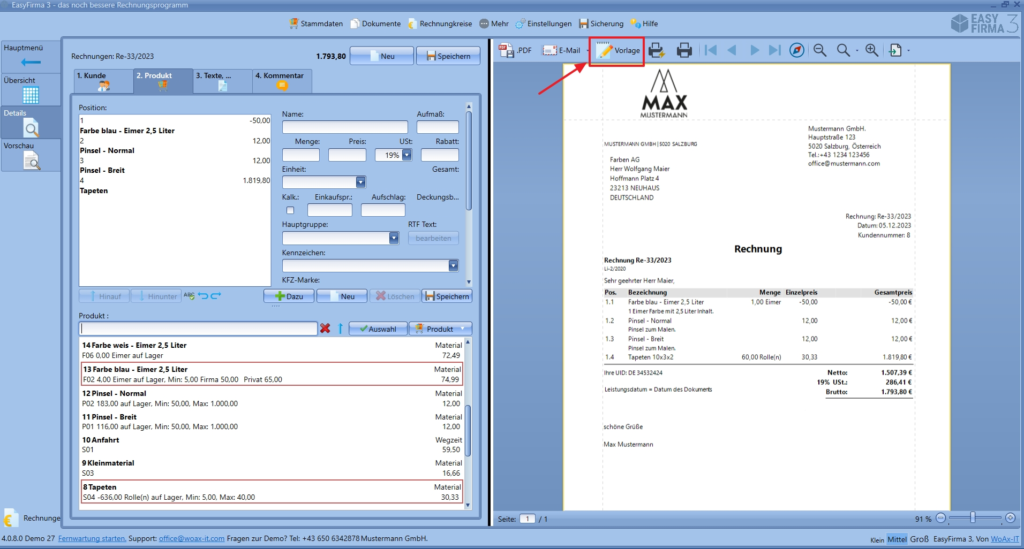The width and height of the screenshot is (1024, 549).
Task: Toggle the Kalk. checkbox
Action: point(290,210)
